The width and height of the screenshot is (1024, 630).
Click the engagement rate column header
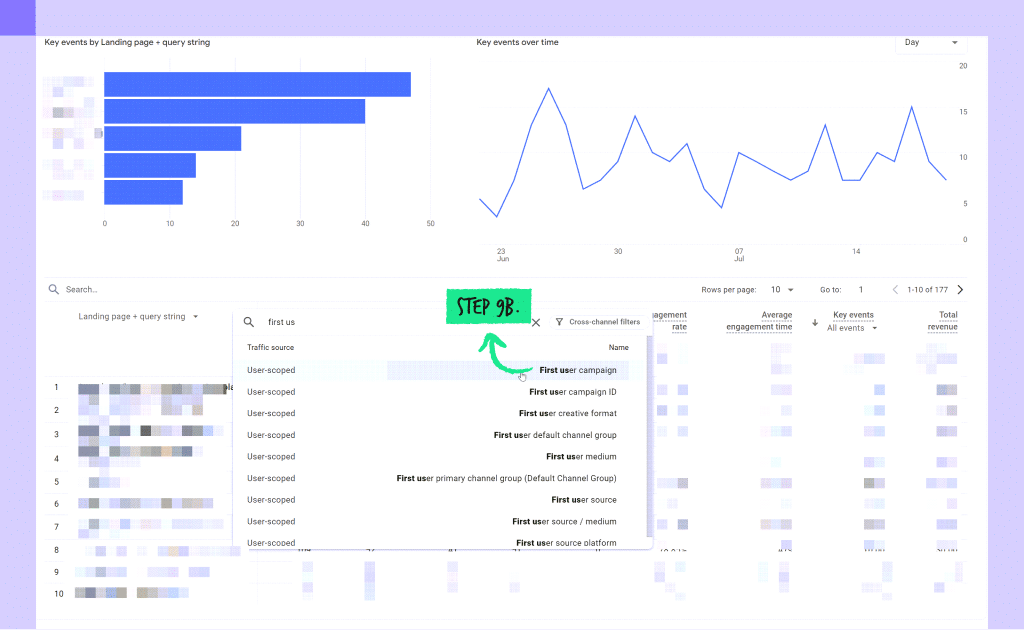(670, 321)
